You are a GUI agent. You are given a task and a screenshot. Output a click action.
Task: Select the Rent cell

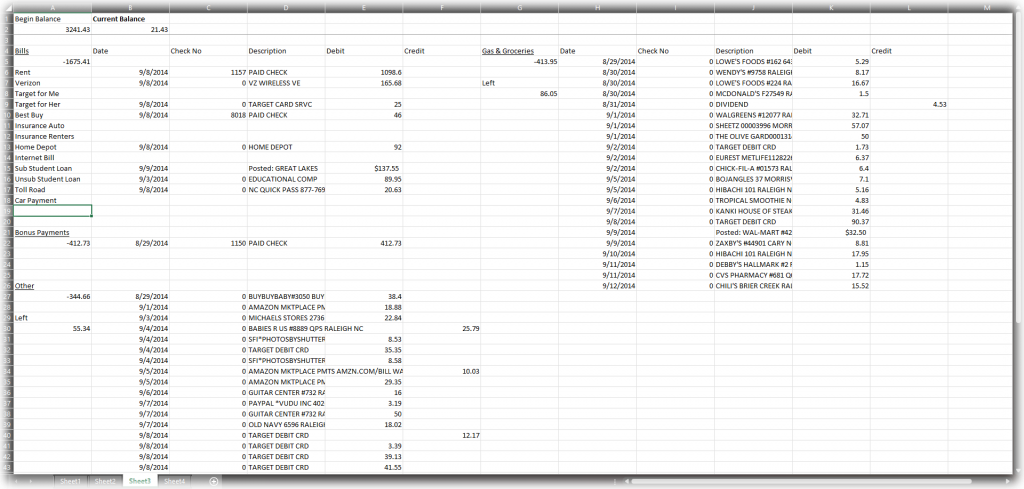point(52,72)
